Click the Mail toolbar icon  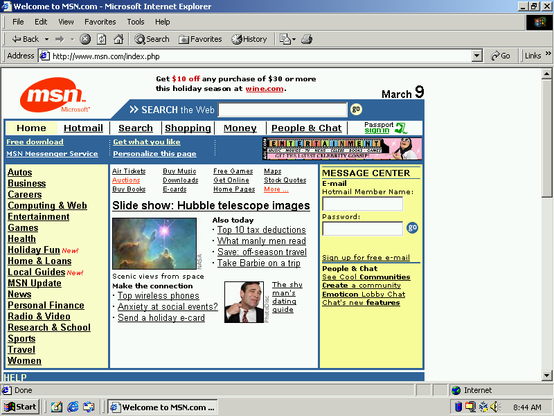284,39
